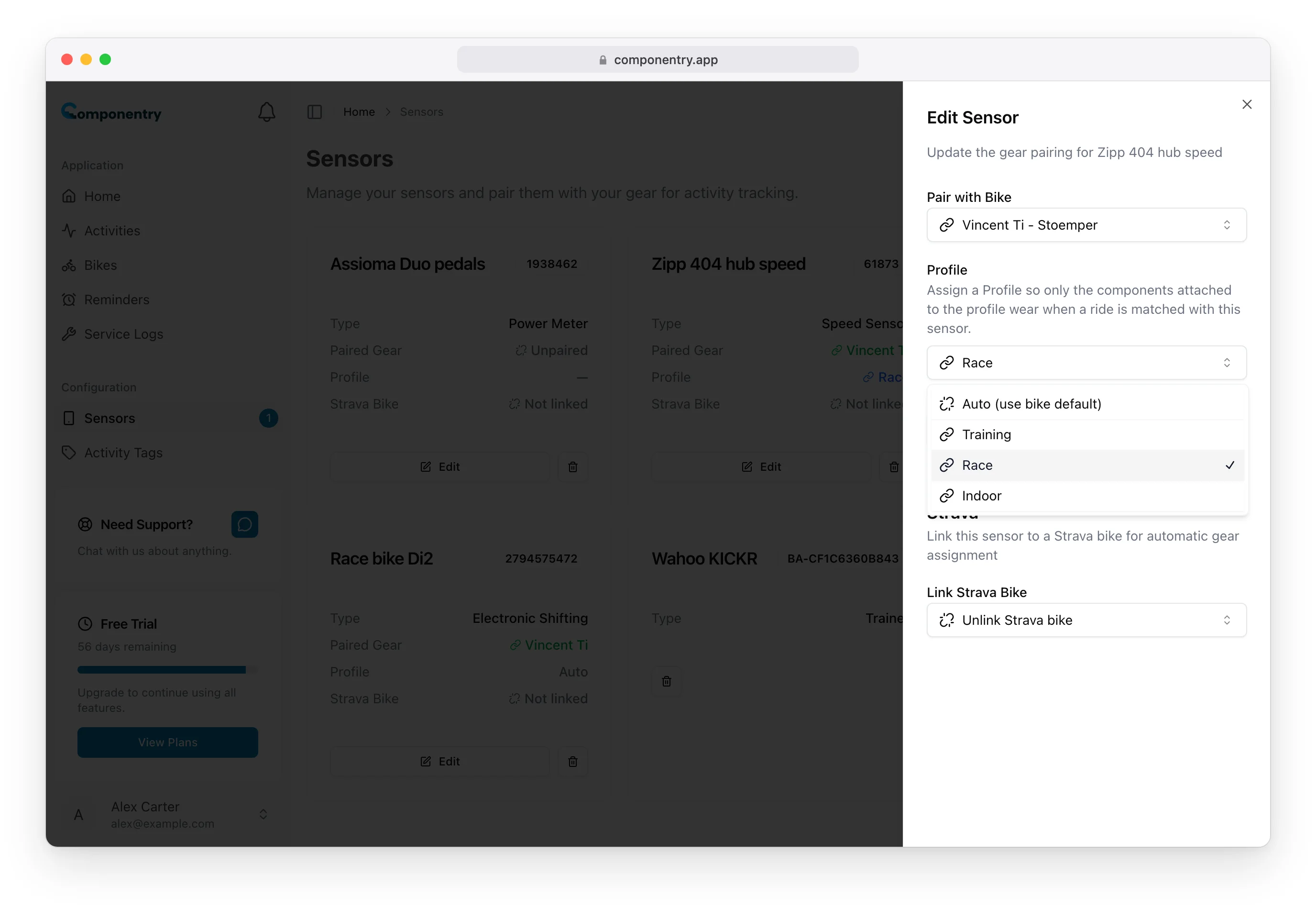Click the free trial progress bar
This screenshot has height=908, width=1316.
pyautogui.click(x=168, y=670)
